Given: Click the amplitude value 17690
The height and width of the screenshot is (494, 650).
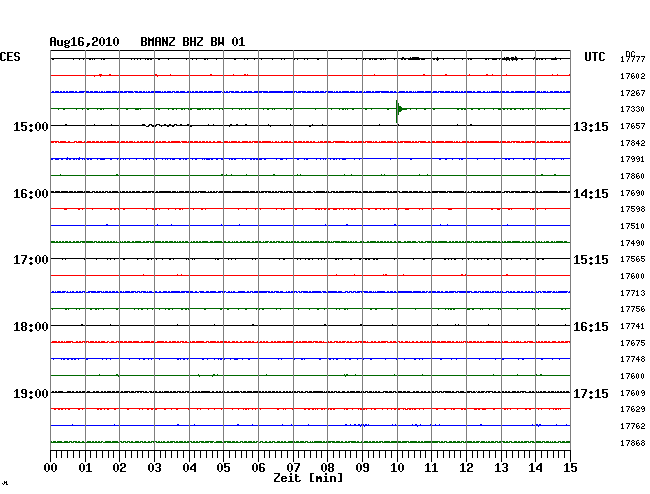Looking at the screenshot, I should pos(633,193).
